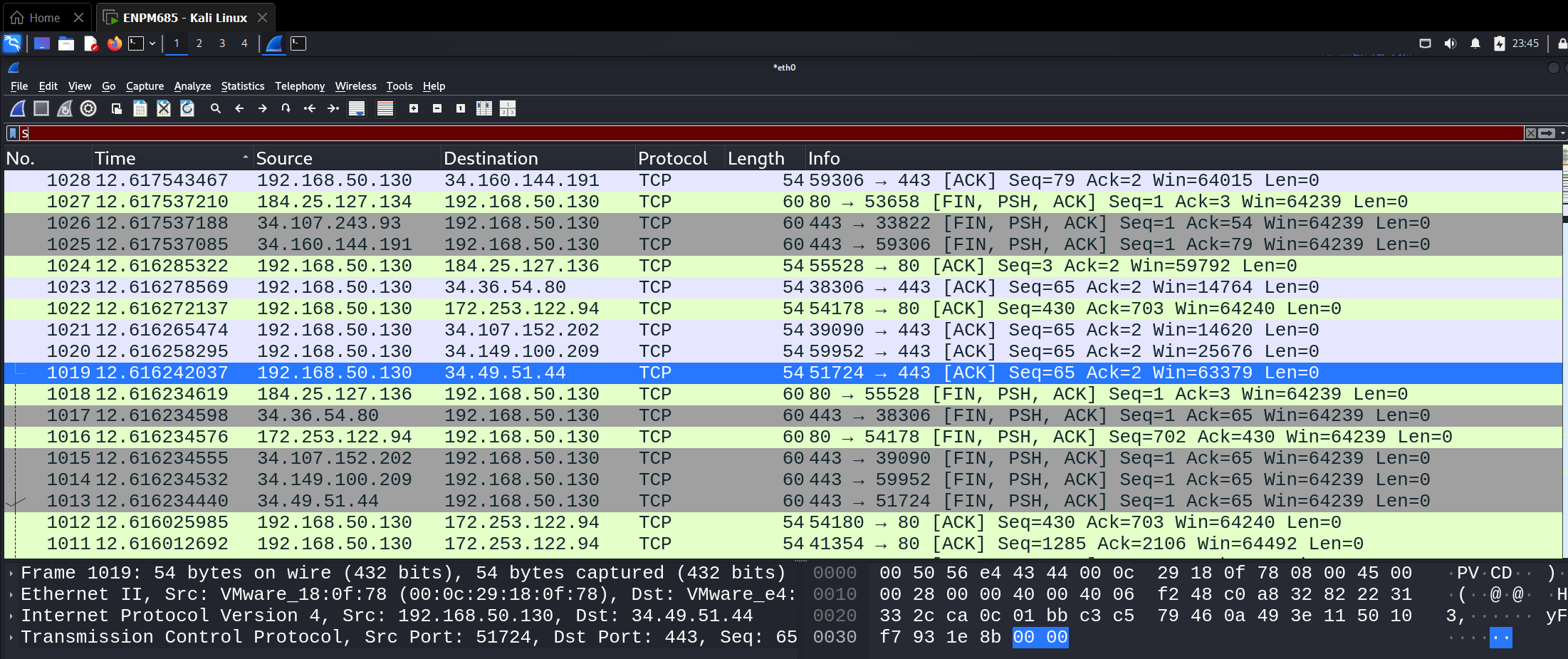Open capture options with the gear icon
Screen dimensions: 1568x659
click(x=88, y=108)
